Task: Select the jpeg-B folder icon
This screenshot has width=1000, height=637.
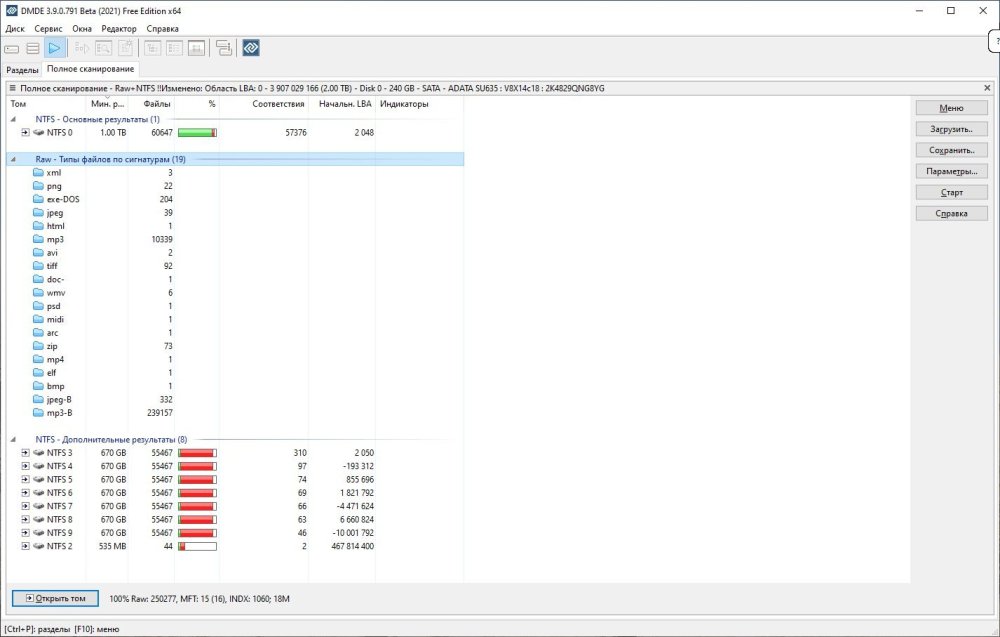Action: 38,399
